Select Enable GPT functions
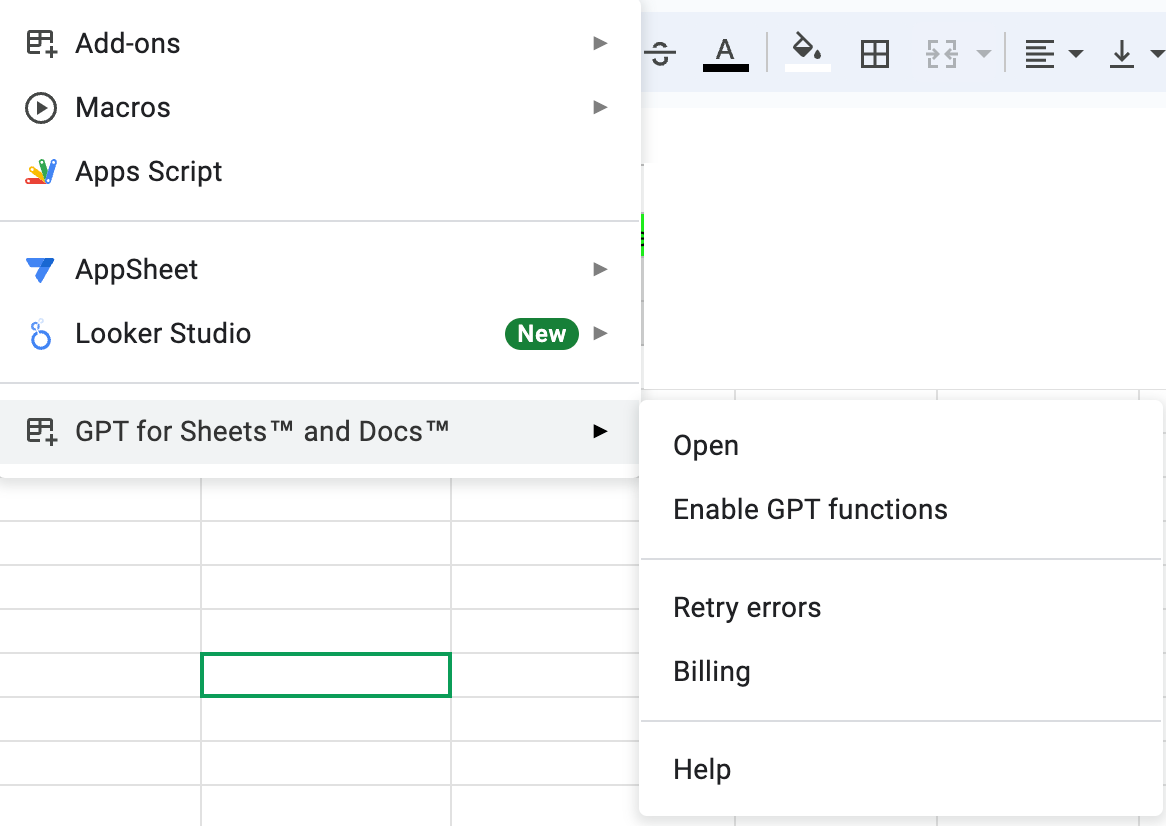The width and height of the screenshot is (1166, 826). coord(901,509)
